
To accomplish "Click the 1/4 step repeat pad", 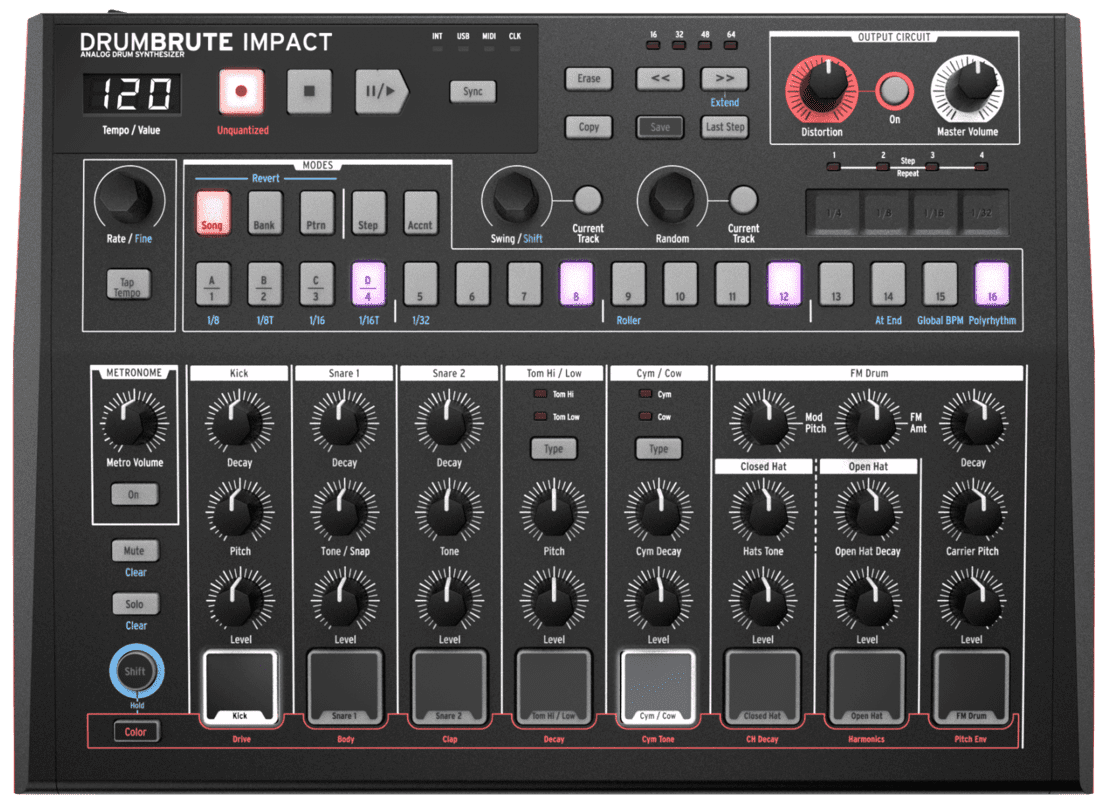I will [834, 212].
